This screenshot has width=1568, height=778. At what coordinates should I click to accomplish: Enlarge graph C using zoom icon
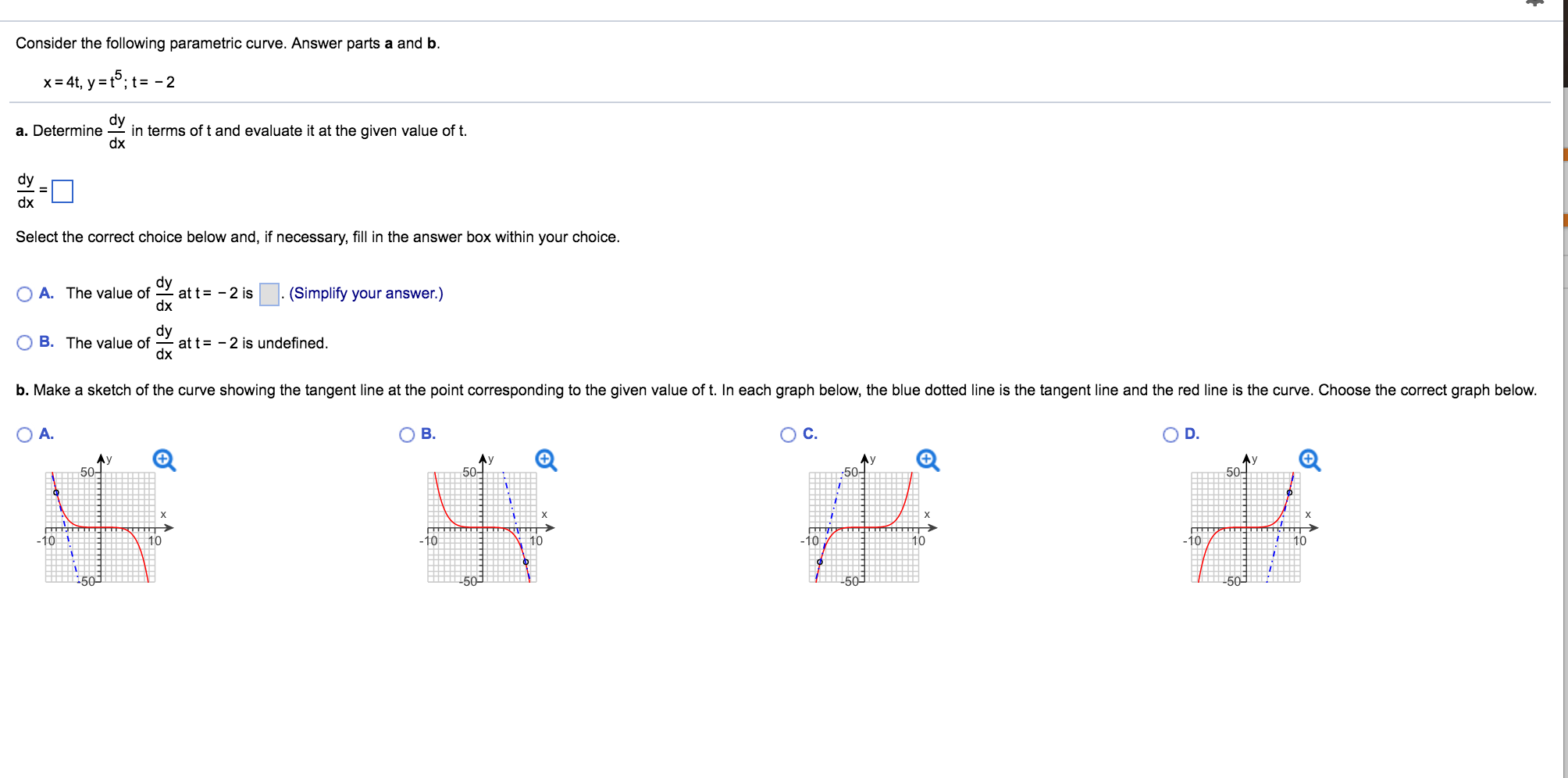point(927,460)
